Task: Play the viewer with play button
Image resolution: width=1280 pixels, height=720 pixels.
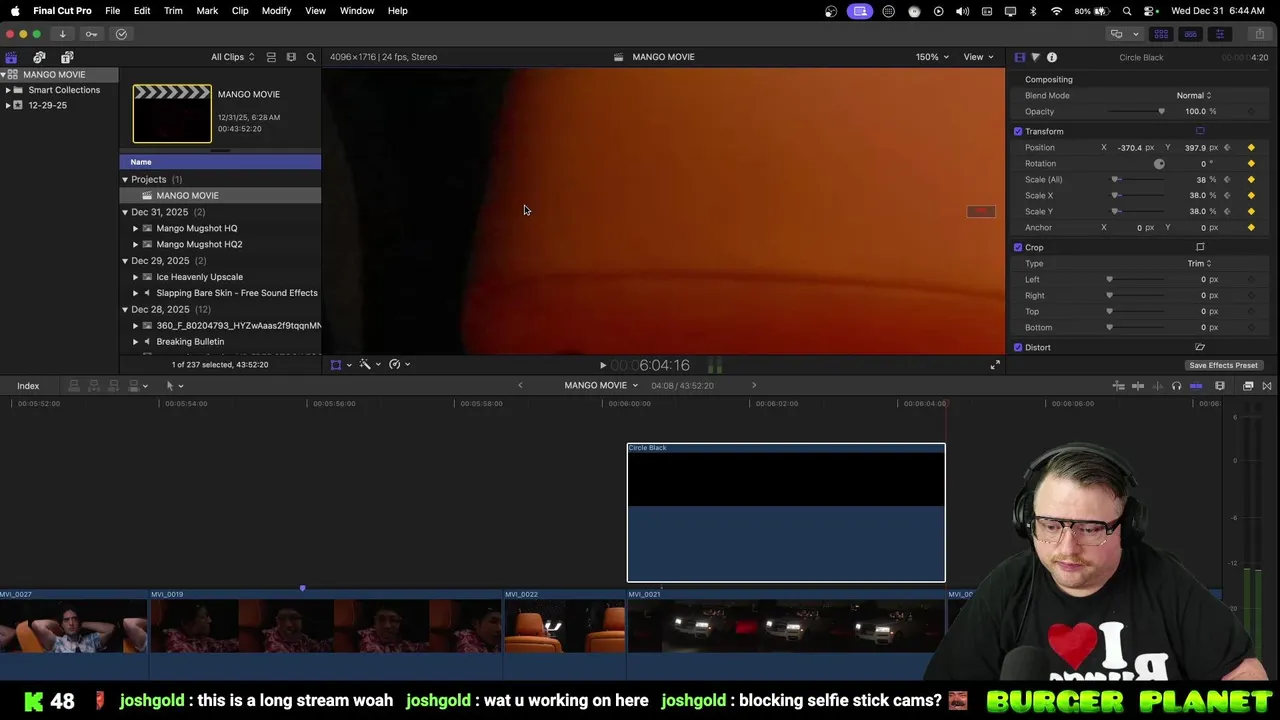Action: (602, 365)
